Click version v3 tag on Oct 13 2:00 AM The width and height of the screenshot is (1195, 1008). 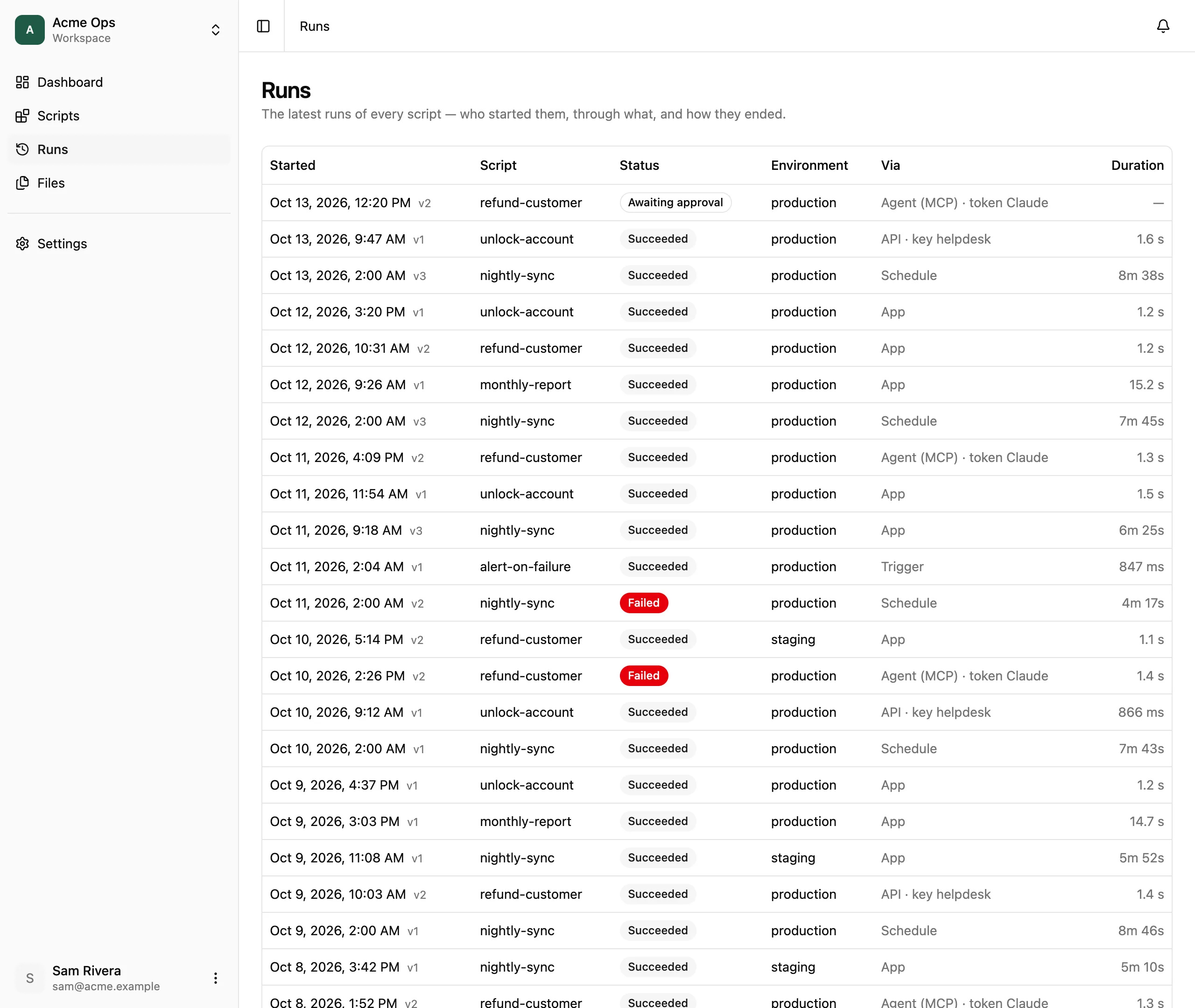420,277
